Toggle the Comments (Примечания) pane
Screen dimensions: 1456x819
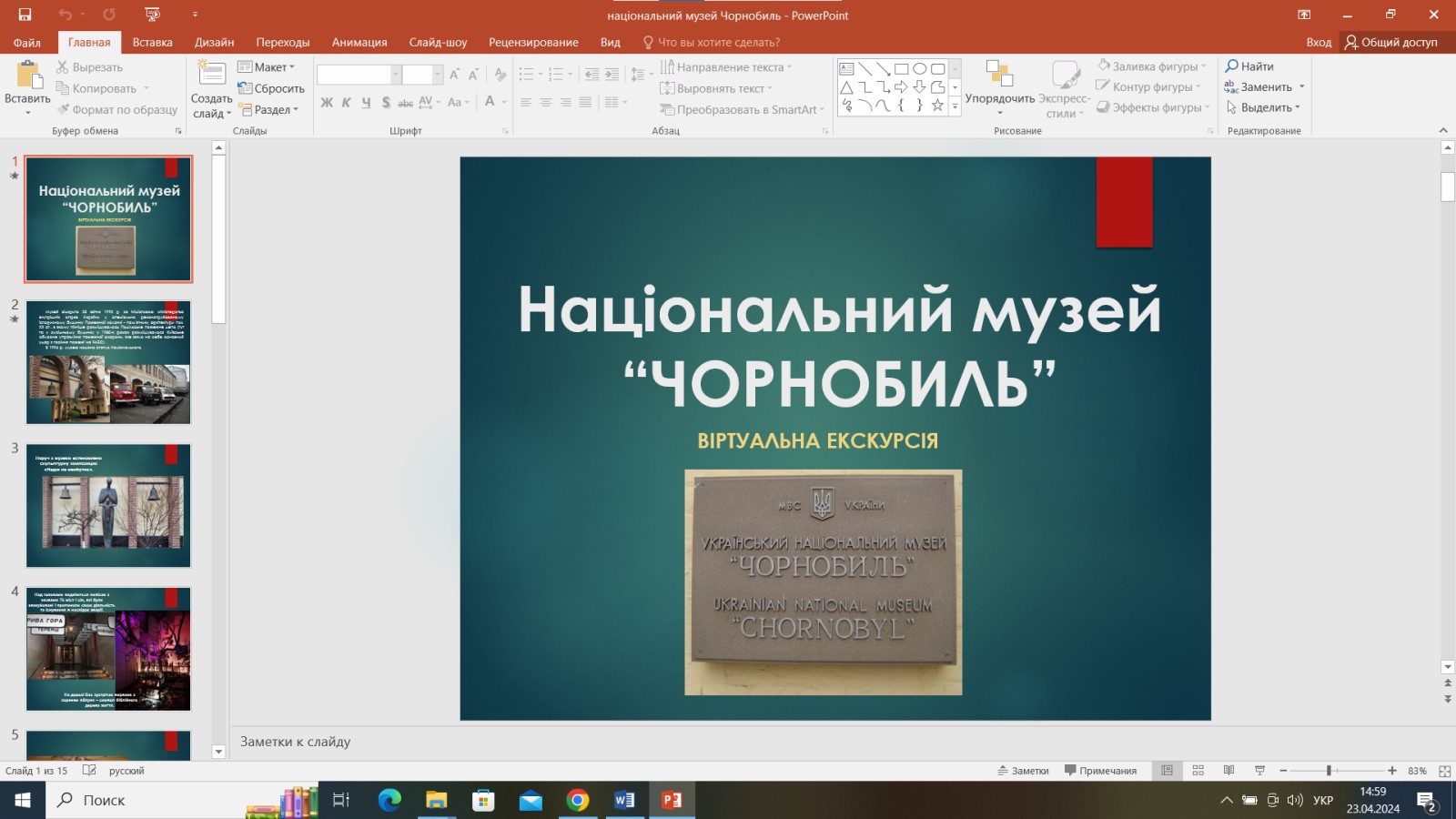[x=1100, y=771]
